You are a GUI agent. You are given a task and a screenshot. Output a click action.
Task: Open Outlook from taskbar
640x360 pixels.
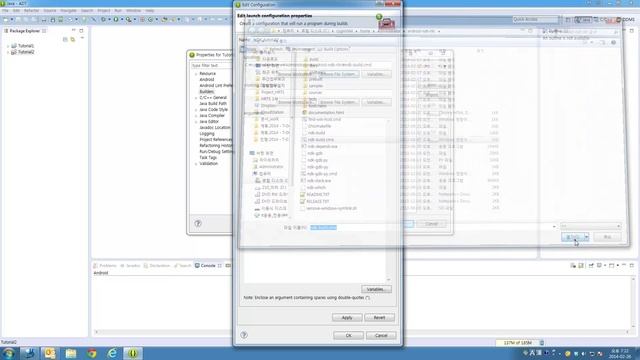pos(50,353)
